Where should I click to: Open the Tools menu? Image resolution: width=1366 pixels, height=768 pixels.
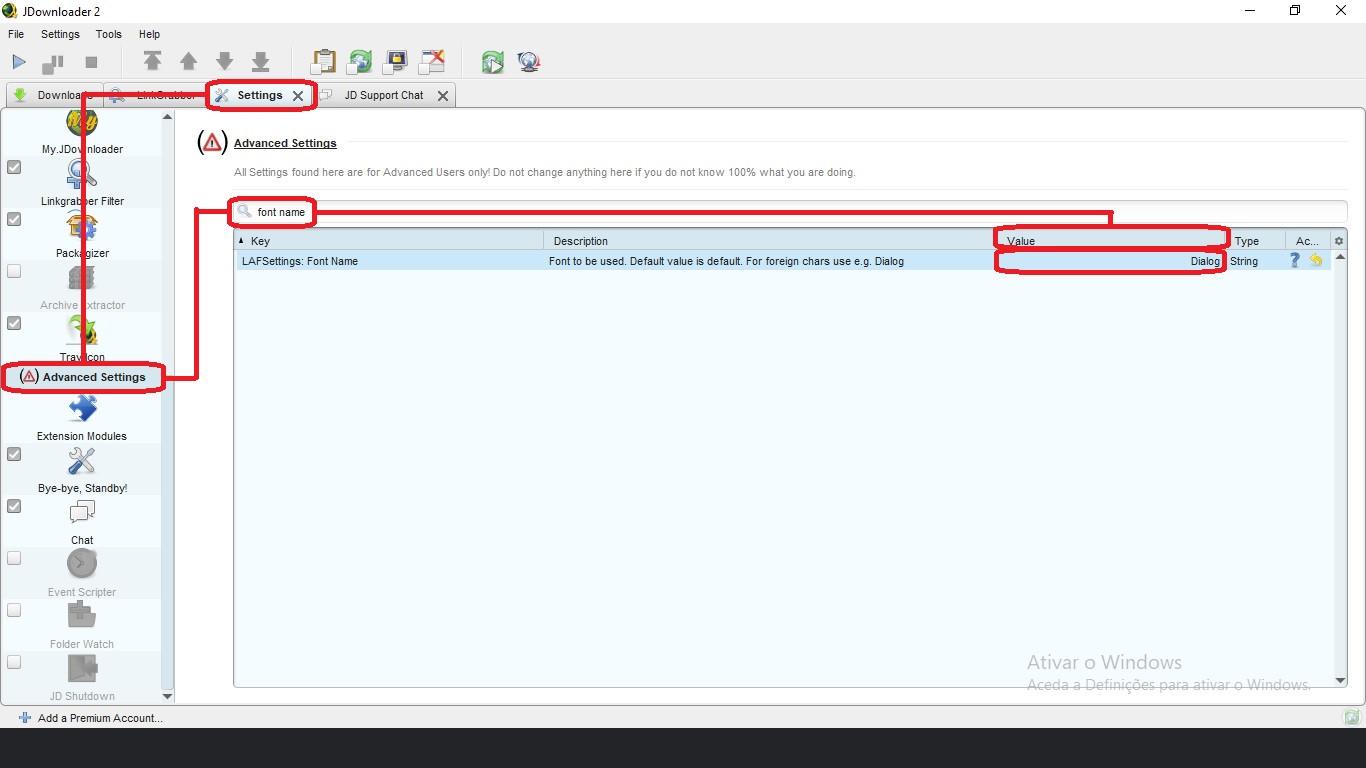pyautogui.click(x=109, y=34)
